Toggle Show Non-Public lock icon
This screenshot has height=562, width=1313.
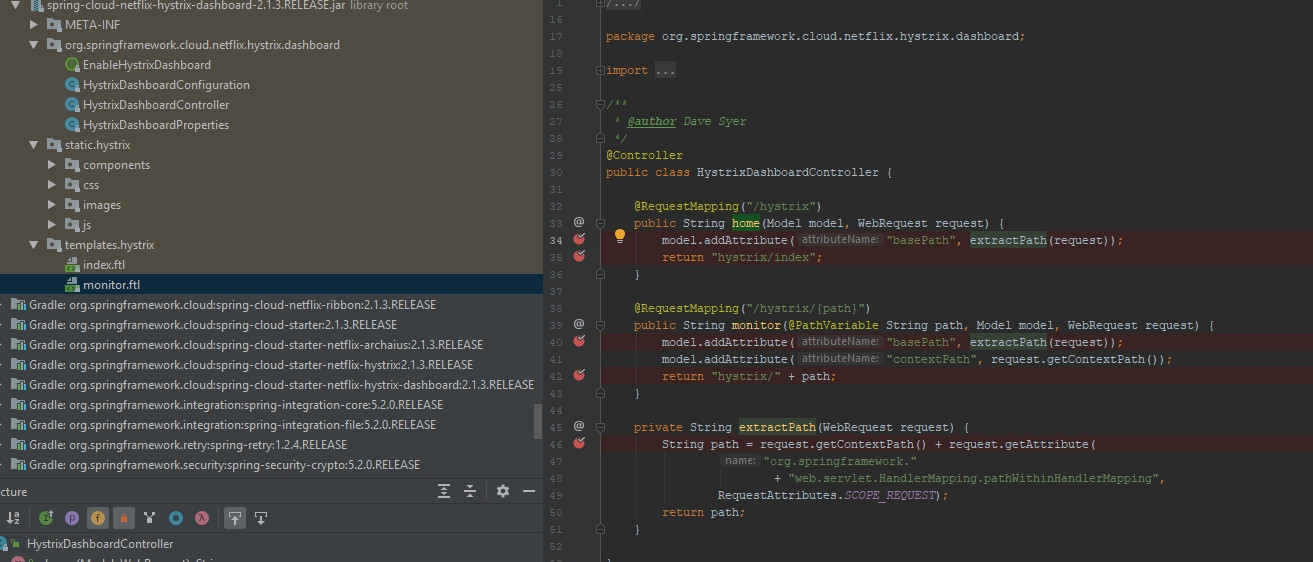click(x=123, y=518)
